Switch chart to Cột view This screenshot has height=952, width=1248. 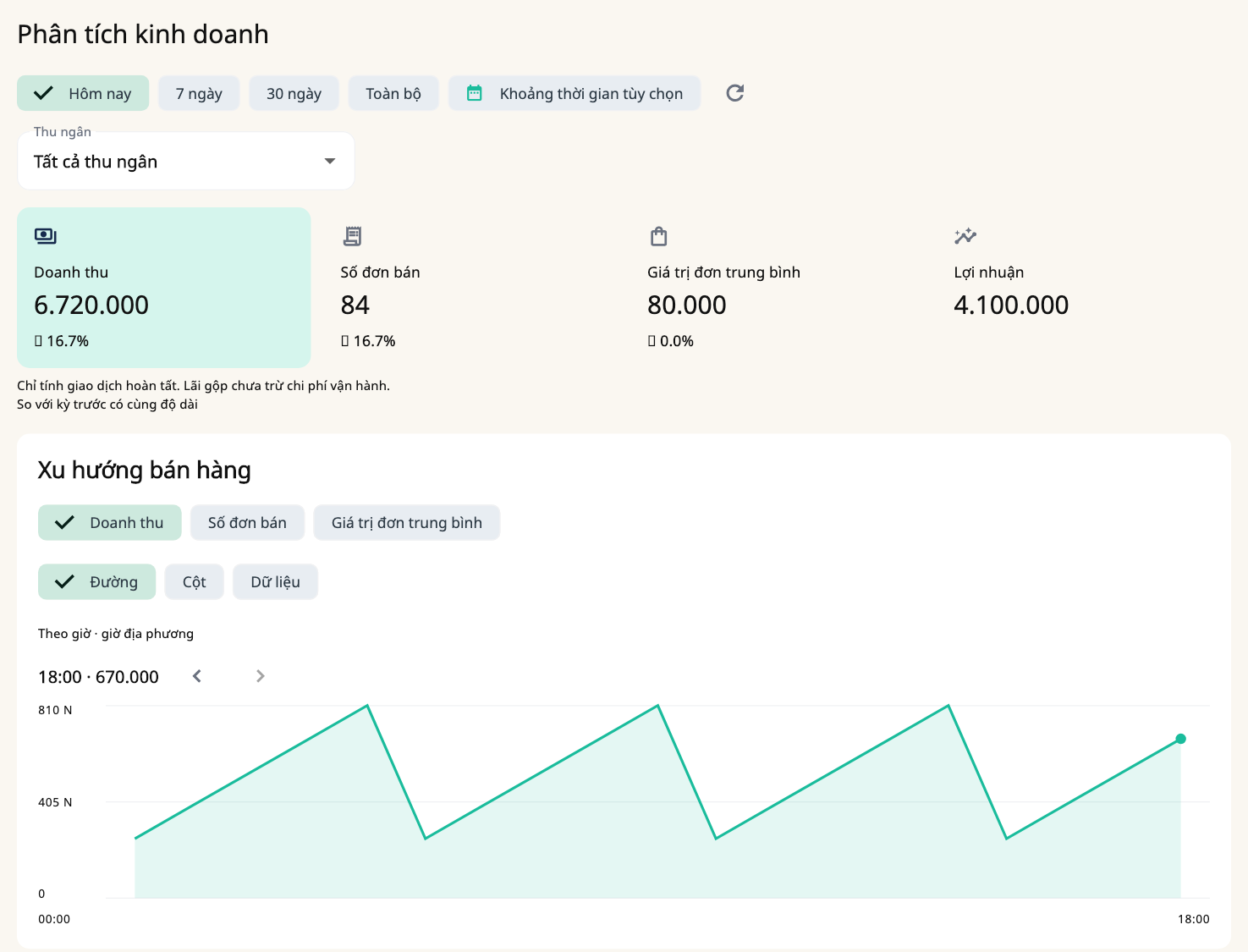point(195,582)
